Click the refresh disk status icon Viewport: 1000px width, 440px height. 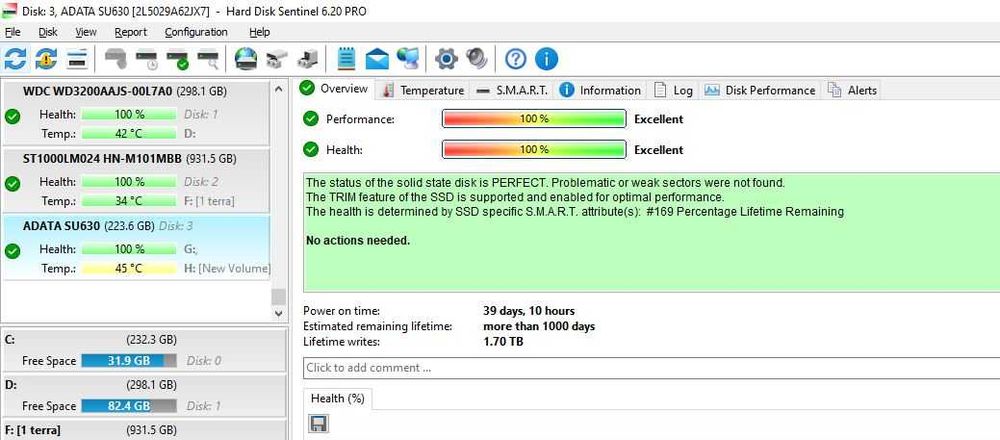pyautogui.click(x=15, y=59)
